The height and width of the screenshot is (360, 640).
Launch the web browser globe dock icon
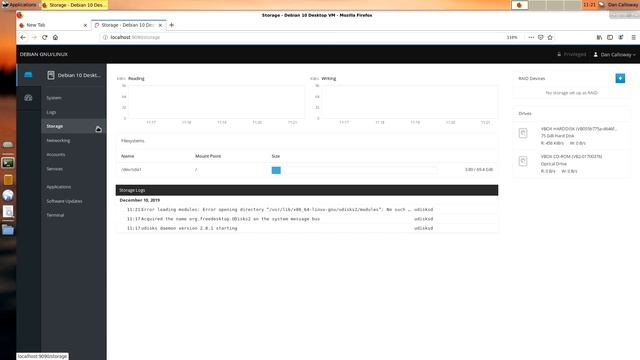pyautogui.click(x=8, y=195)
